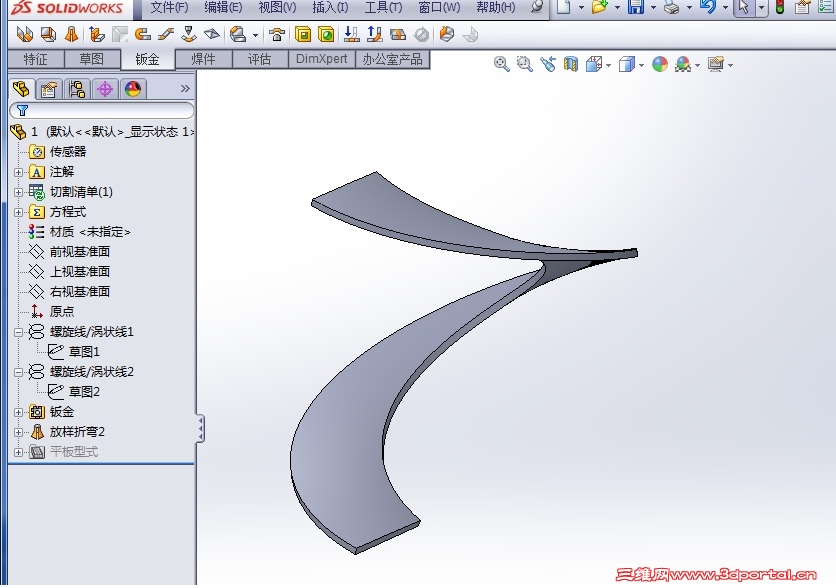
Task: Click the Convert to Sheet Metal icon
Action: click(49, 35)
